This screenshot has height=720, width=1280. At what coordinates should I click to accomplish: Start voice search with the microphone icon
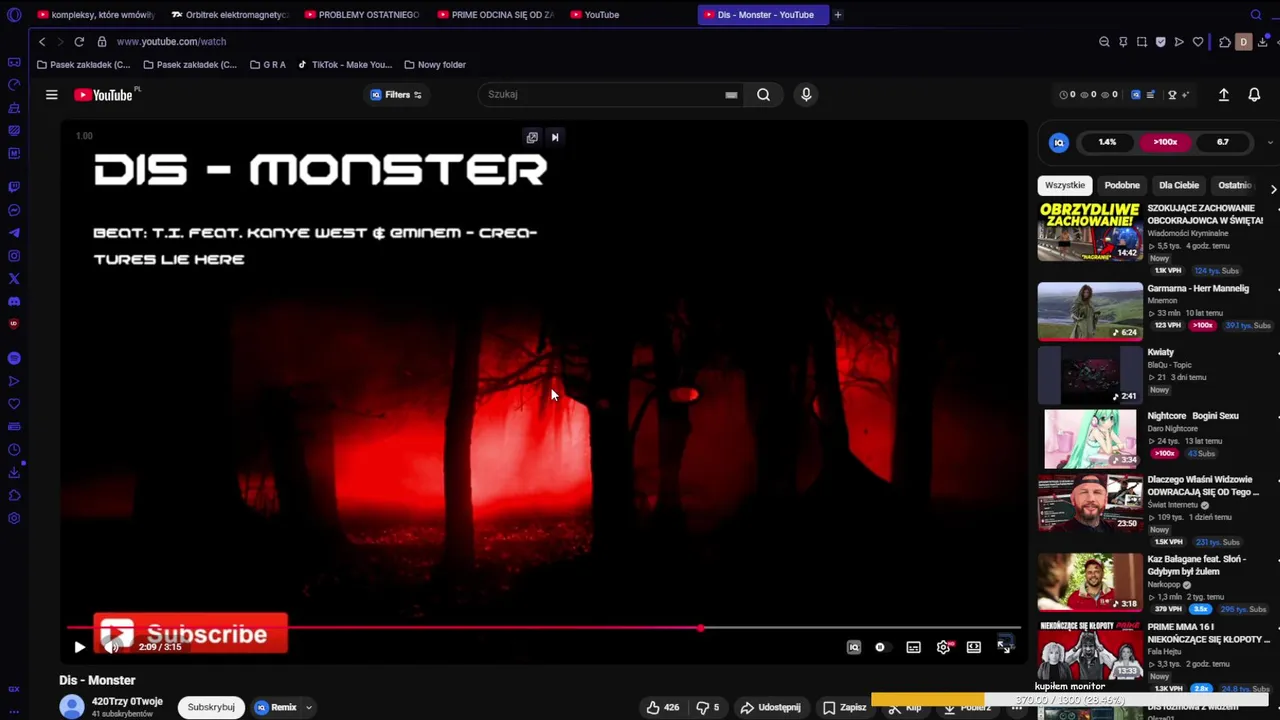pyautogui.click(x=806, y=94)
